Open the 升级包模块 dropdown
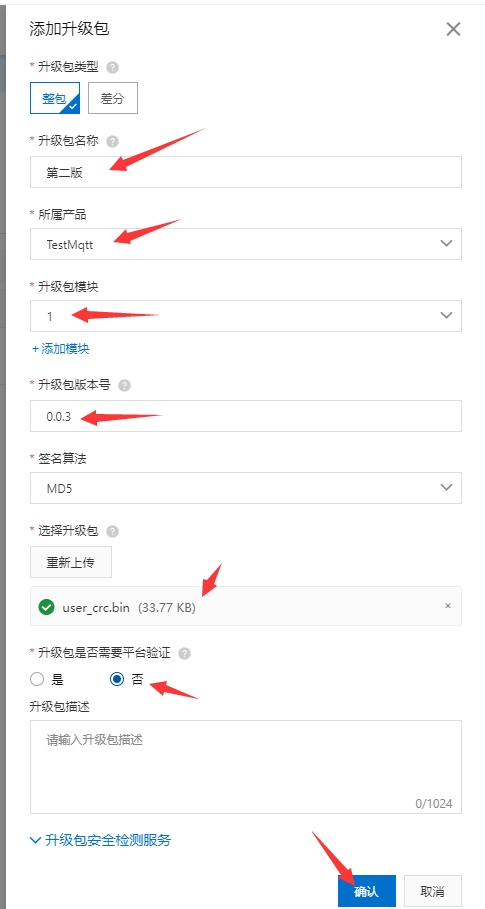The image size is (485, 909). coord(246,316)
